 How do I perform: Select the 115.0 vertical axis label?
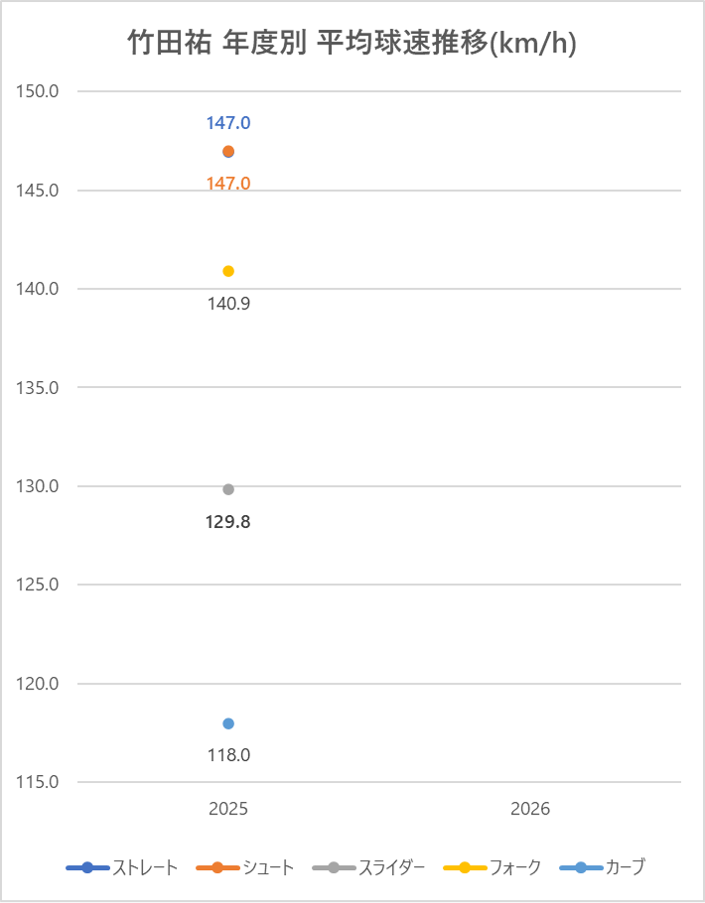click(39, 782)
